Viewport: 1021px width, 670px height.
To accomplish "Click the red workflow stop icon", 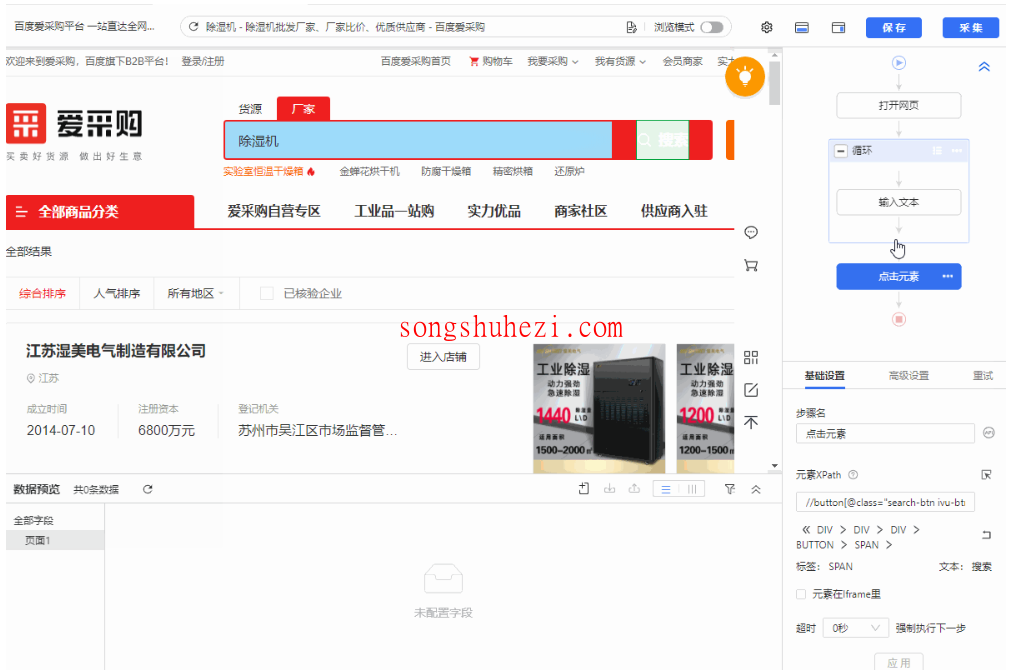I will [x=899, y=319].
